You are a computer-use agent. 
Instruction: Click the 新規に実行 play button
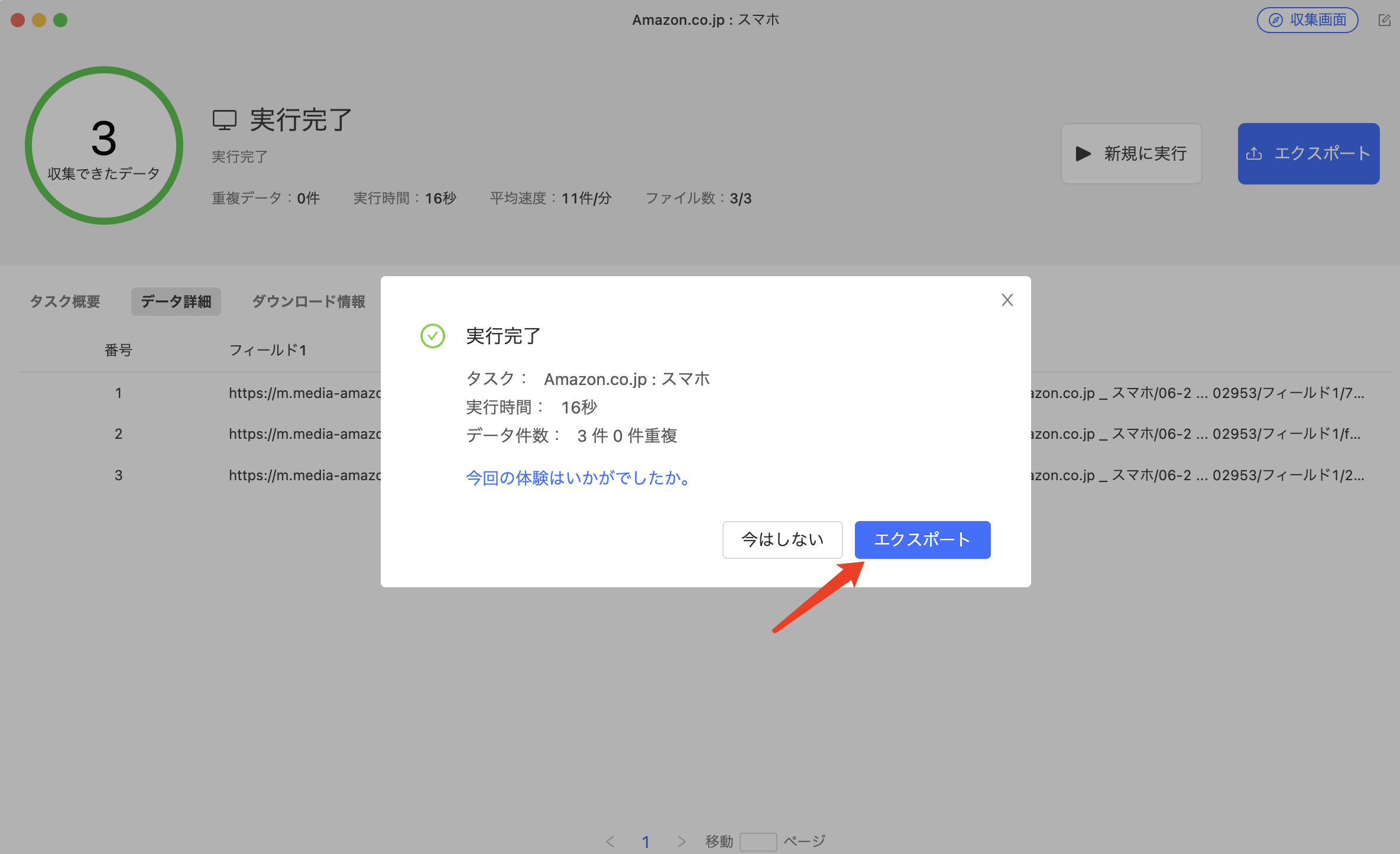(1131, 154)
